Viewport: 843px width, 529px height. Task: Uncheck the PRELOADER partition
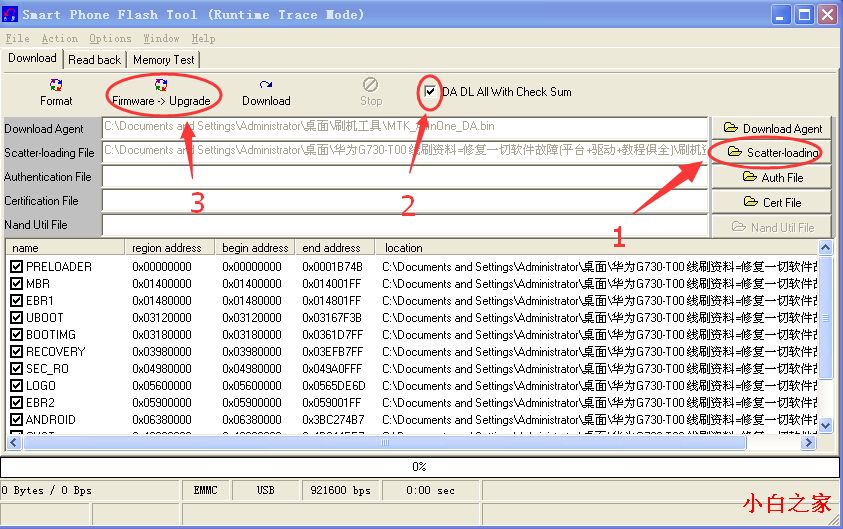pyautogui.click(x=17, y=267)
